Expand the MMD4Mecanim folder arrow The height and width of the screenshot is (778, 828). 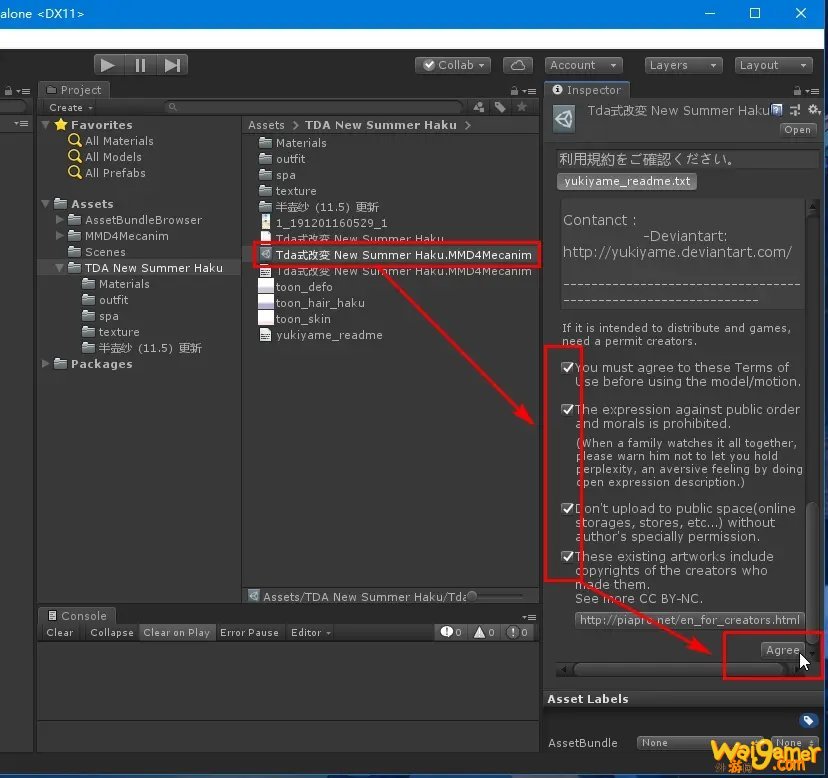[x=60, y=235]
